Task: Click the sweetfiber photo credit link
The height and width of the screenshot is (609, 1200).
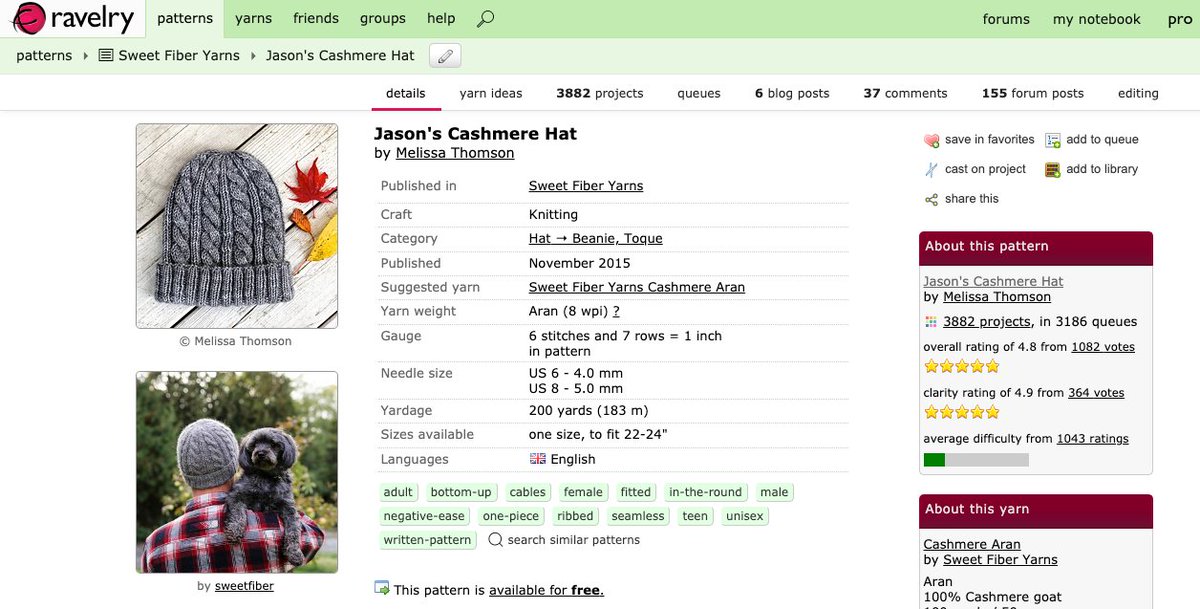Action: click(x=244, y=586)
